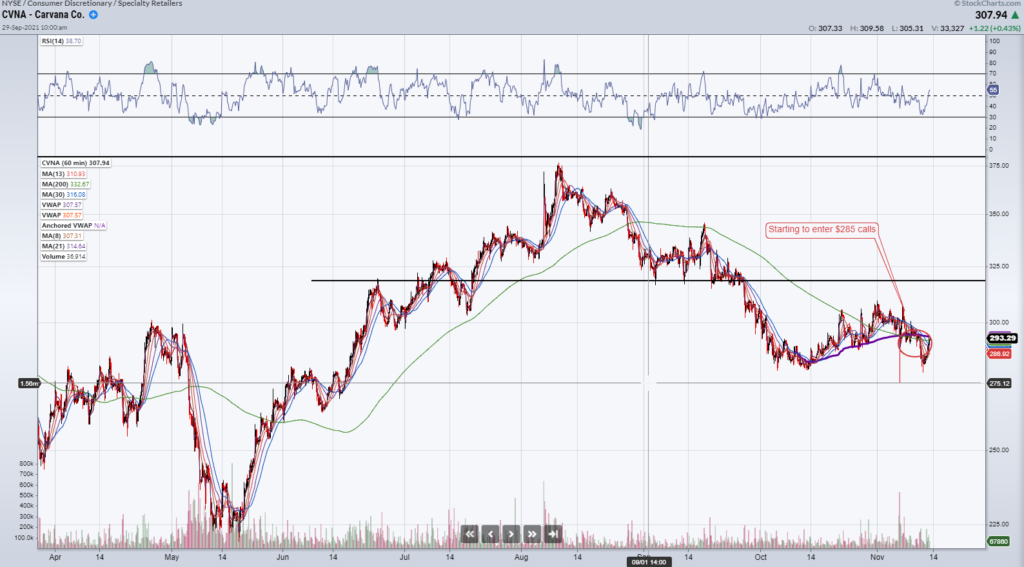Click the Nov label on date axis
This screenshot has width=1024, height=567.
click(x=877, y=557)
